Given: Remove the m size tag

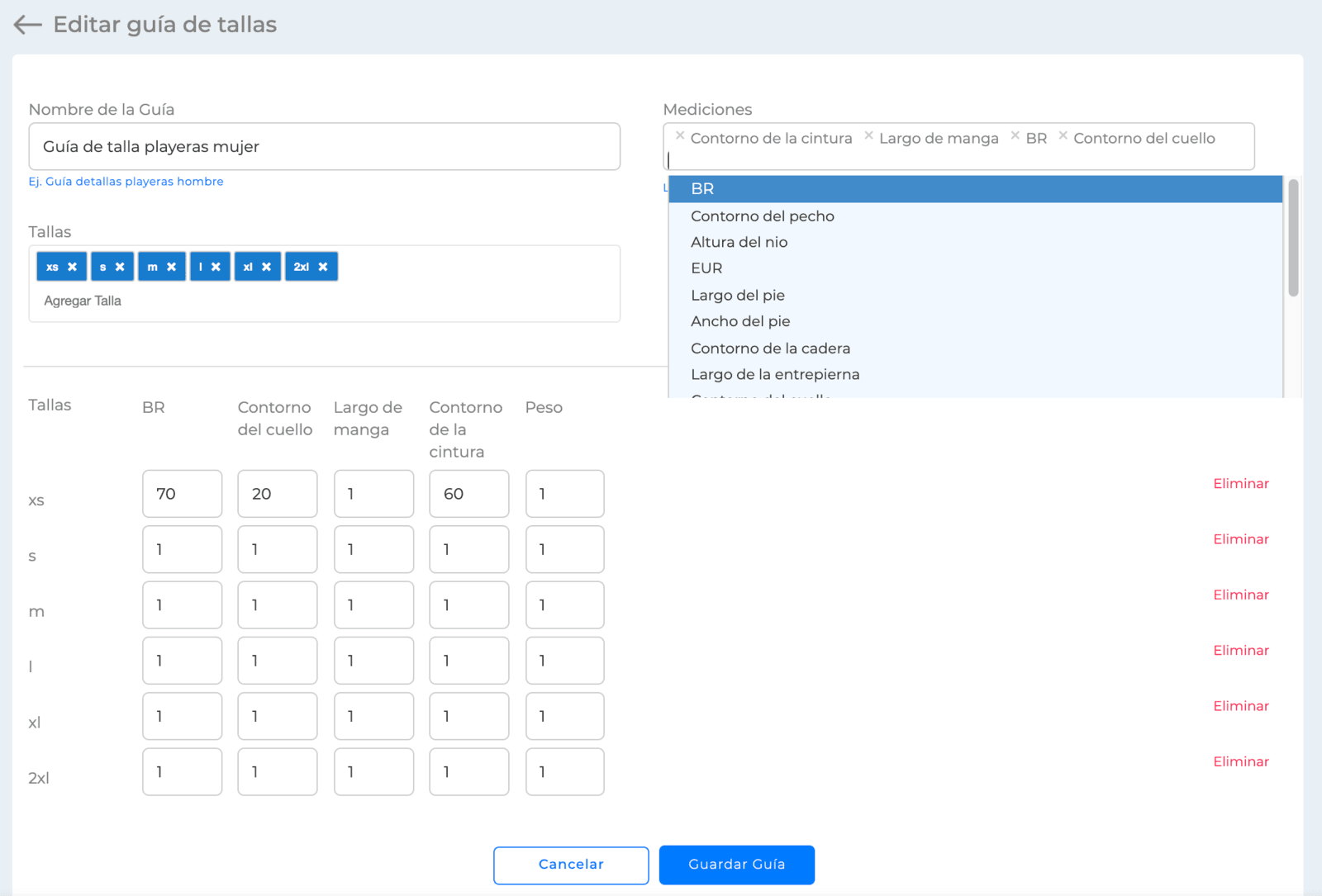Looking at the screenshot, I should 172,267.
